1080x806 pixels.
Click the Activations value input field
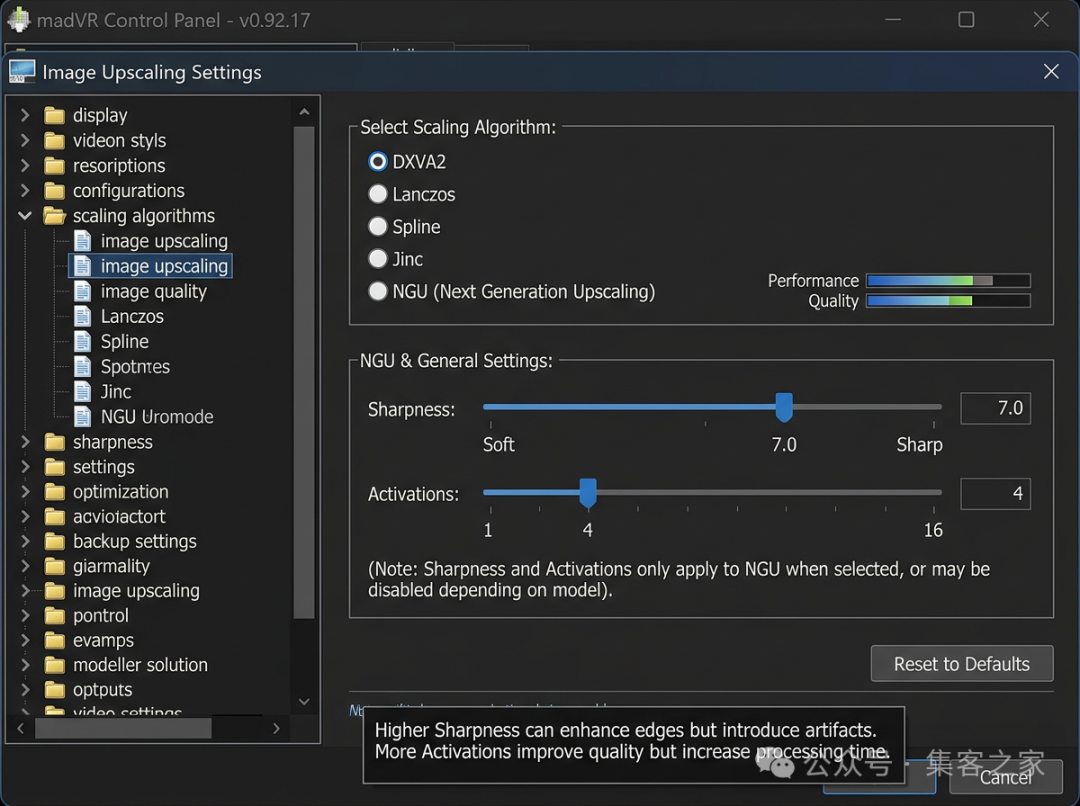tap(995, 493)
